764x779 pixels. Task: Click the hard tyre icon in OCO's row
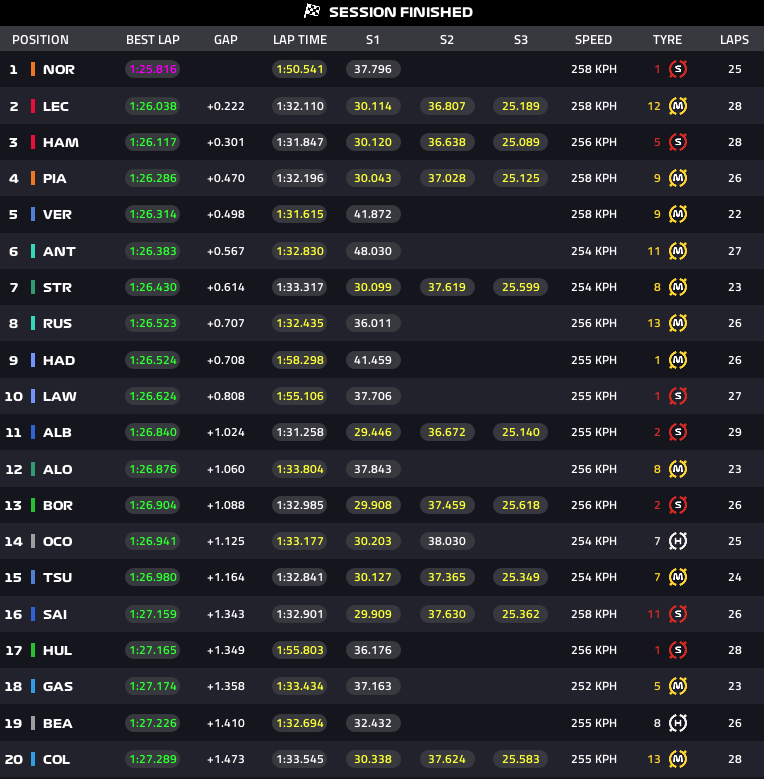(678, 541)
